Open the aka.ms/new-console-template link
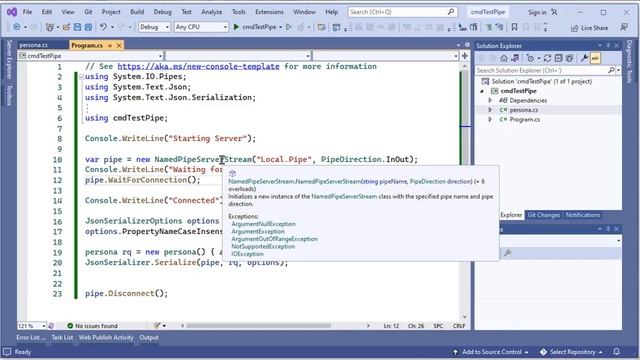640x360 pixels. (198, 66)
